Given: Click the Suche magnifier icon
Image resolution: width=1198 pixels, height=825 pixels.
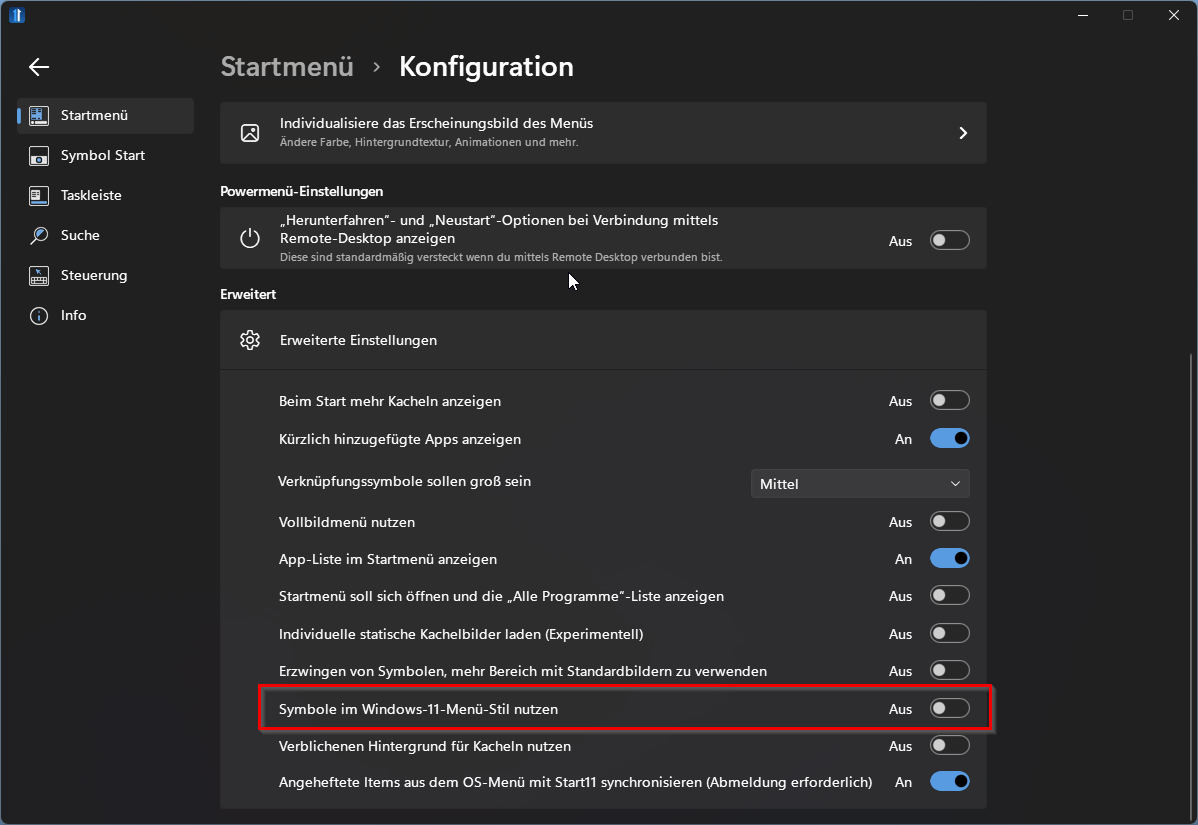Looking at the screenshot, I should click(x=39, y=236).
